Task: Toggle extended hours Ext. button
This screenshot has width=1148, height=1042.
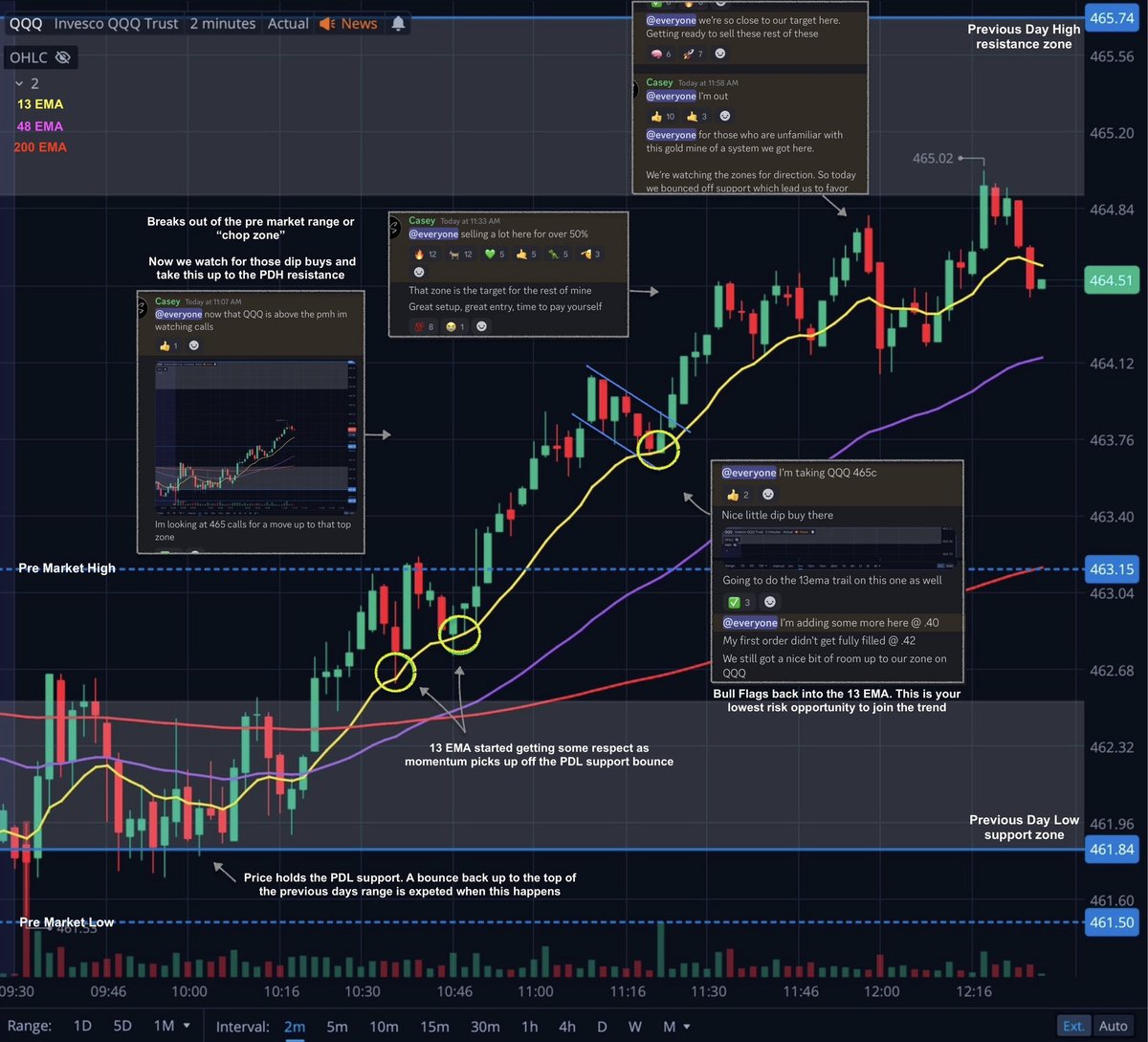Action: [1073, 1026]
